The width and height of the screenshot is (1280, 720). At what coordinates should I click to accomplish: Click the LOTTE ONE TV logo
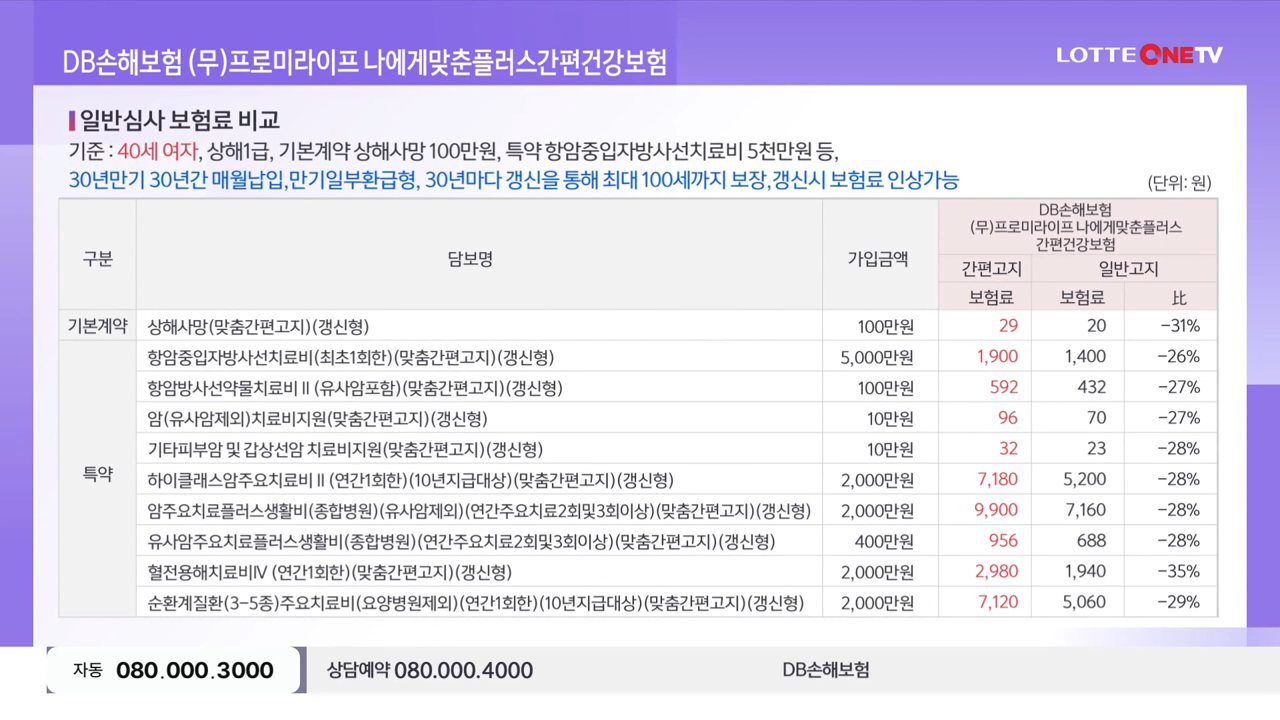pos(1139,55)
